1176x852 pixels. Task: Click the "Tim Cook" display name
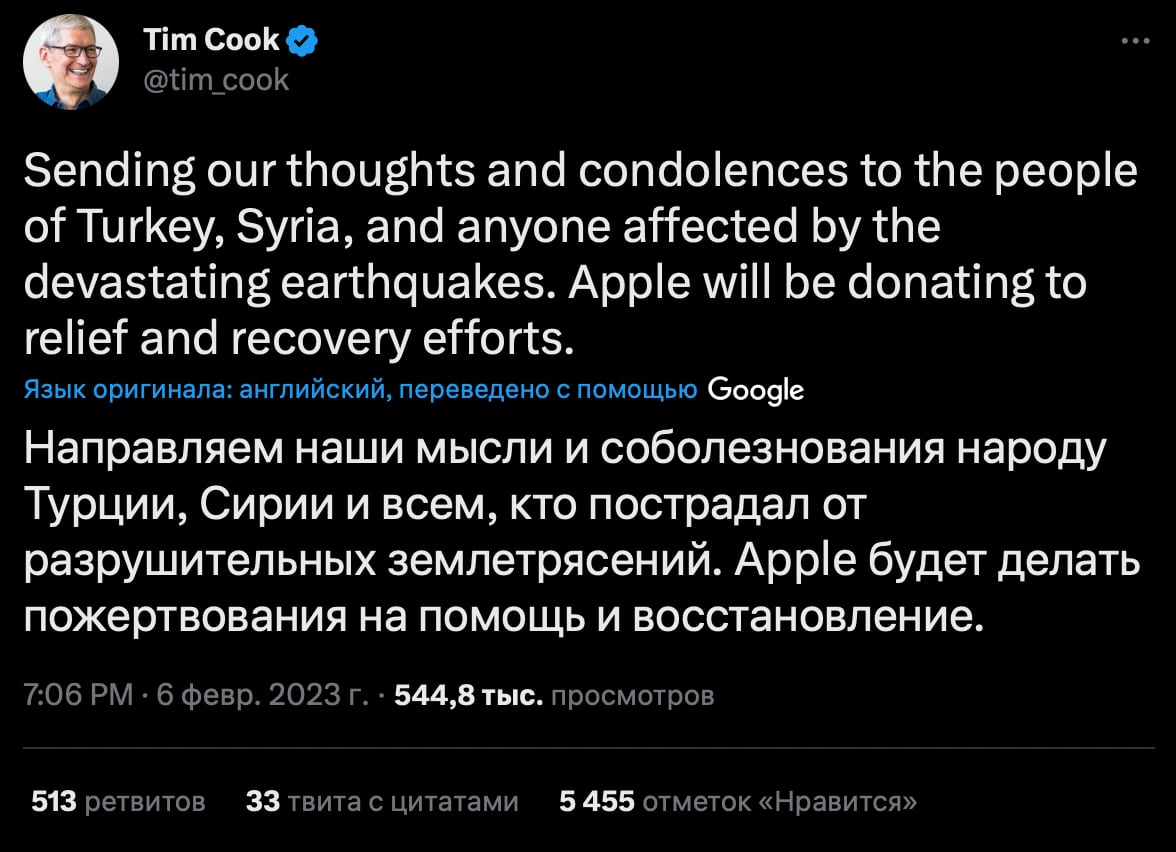(212, 40)
